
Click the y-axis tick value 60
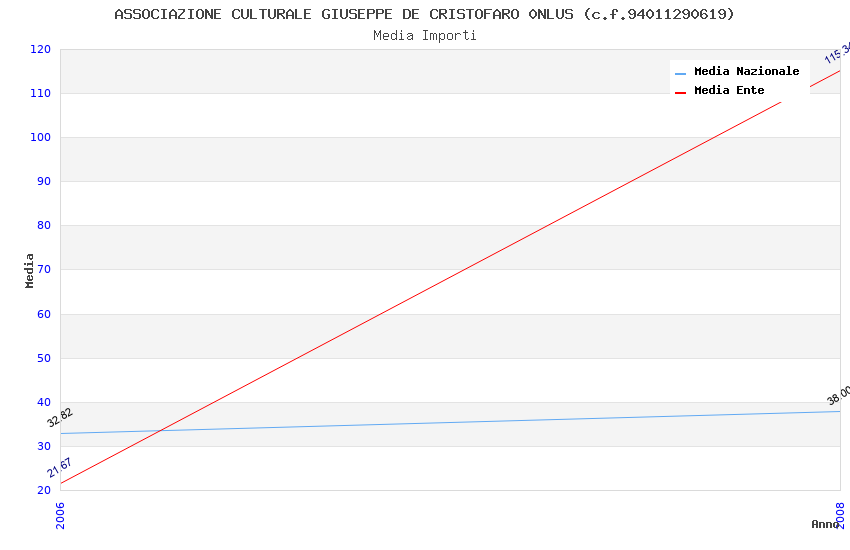click(44, 314)
